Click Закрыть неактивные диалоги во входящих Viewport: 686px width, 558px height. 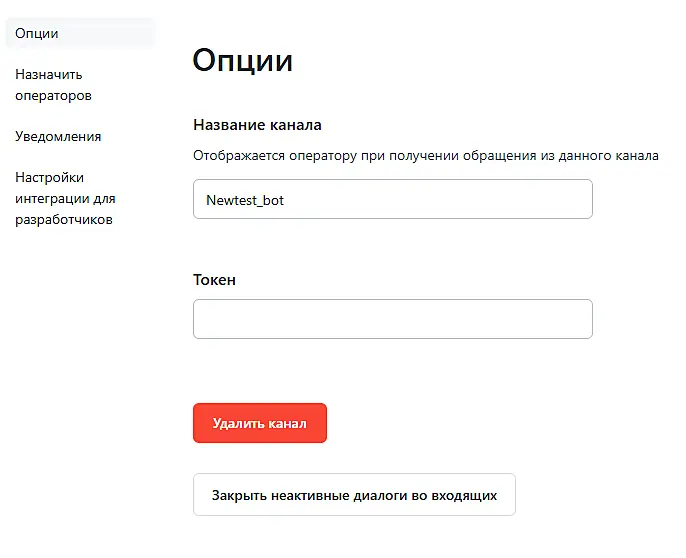coord(354,495)
